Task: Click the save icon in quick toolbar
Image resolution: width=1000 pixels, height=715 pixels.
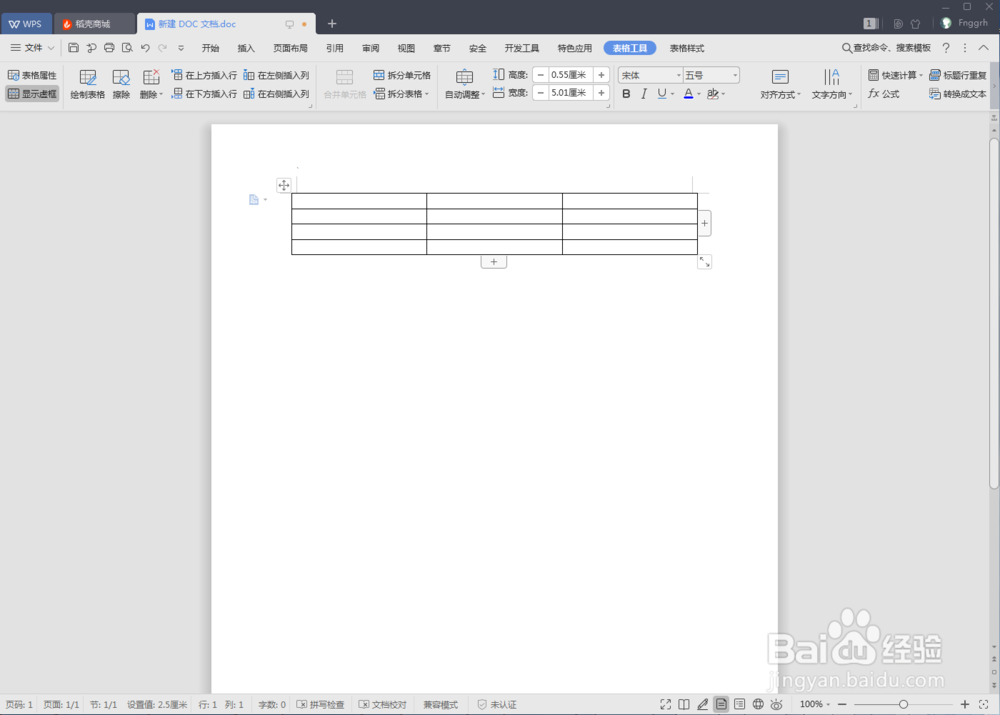Action: (x=73, y=48)
